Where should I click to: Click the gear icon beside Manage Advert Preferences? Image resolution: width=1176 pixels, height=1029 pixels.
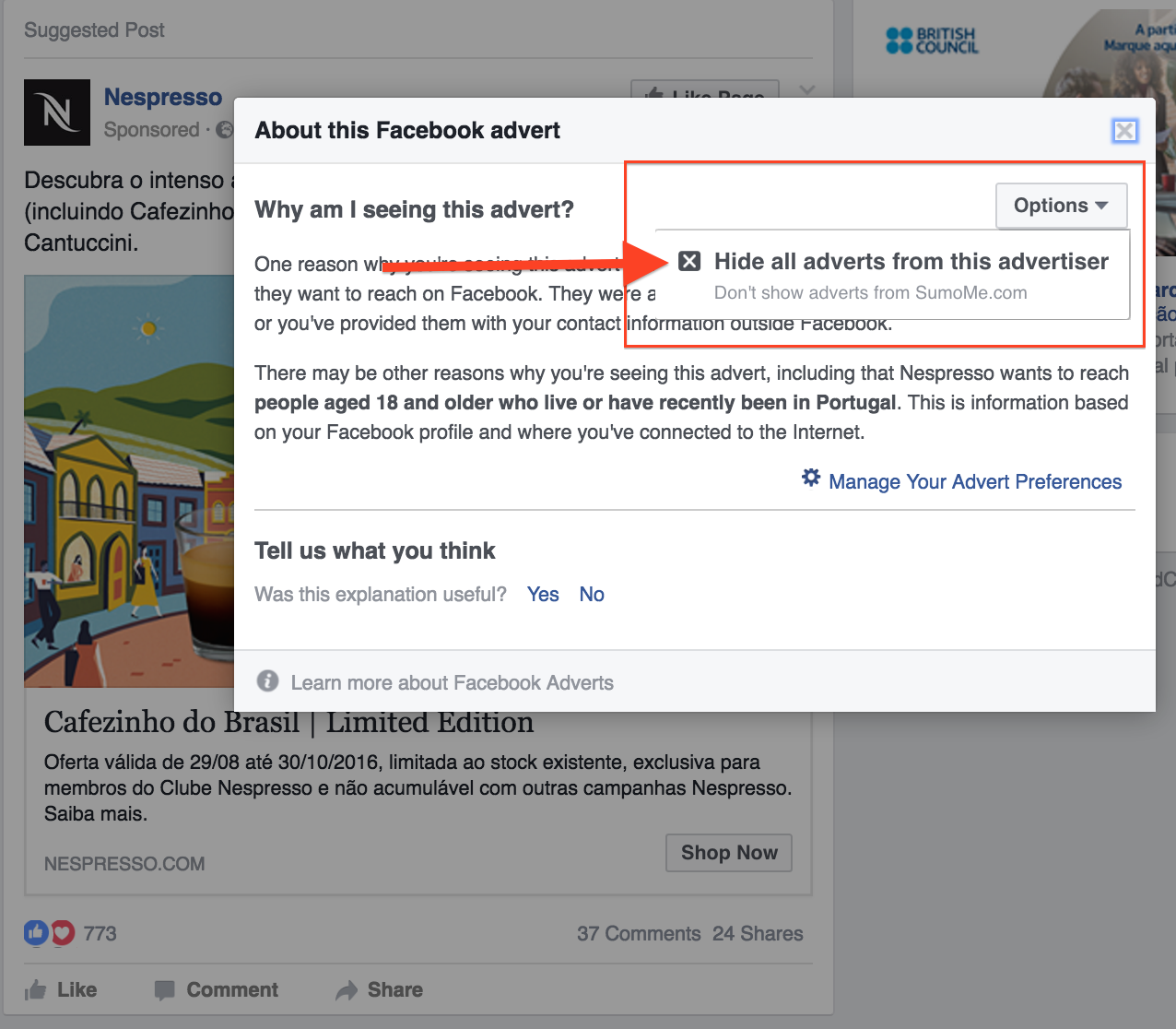pos(811,478)
